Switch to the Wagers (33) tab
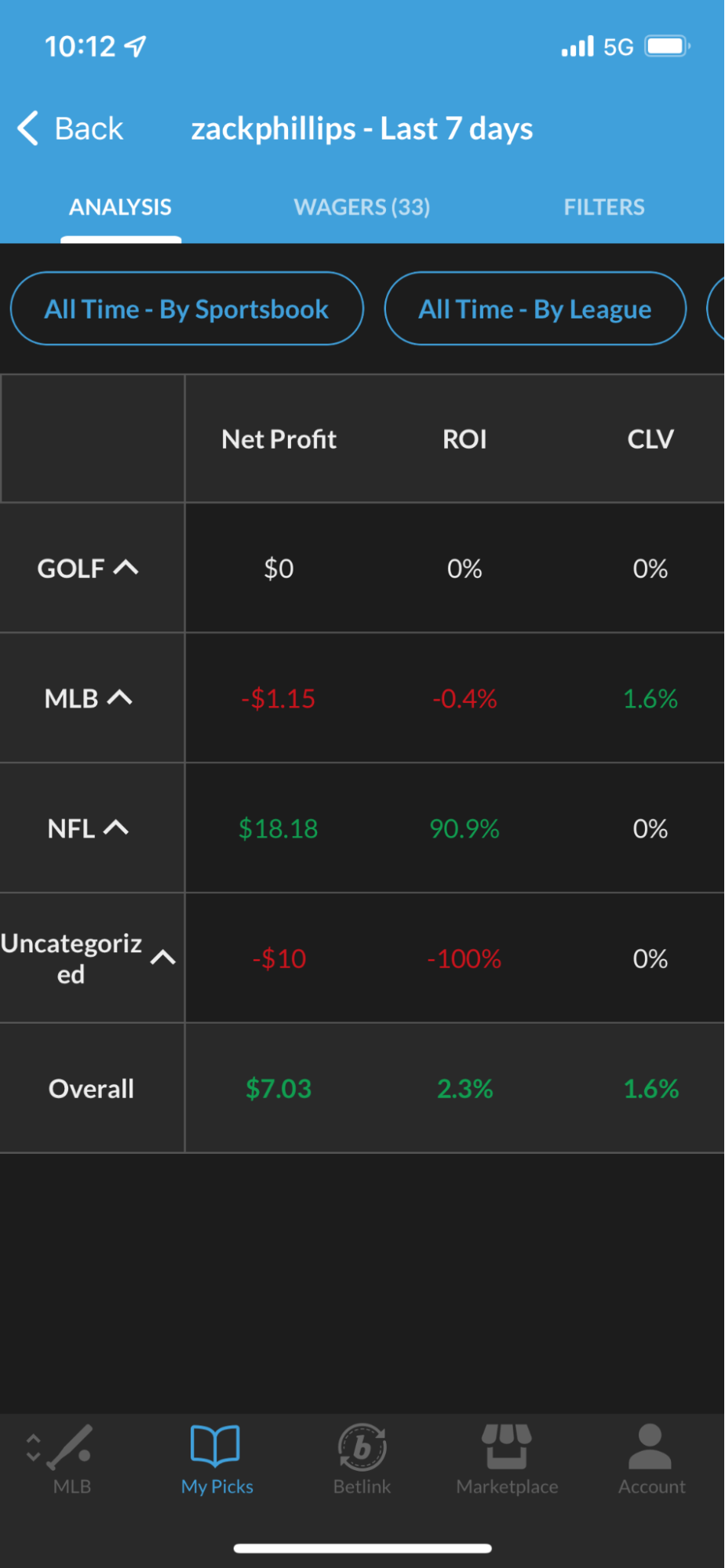Viewport: 725px width, 1568px height. click(x=362, y=207)
